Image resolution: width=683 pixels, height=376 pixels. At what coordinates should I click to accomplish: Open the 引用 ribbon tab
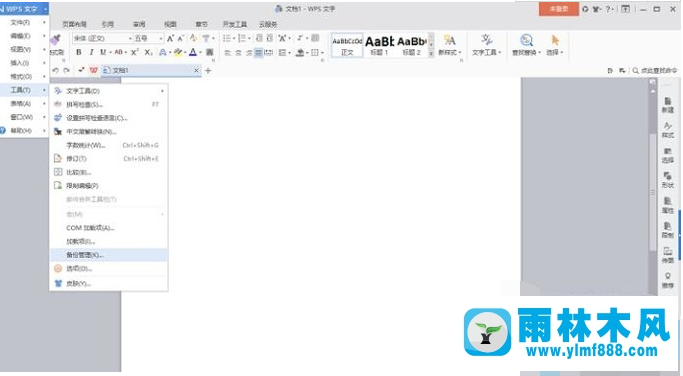pos(108,24)
